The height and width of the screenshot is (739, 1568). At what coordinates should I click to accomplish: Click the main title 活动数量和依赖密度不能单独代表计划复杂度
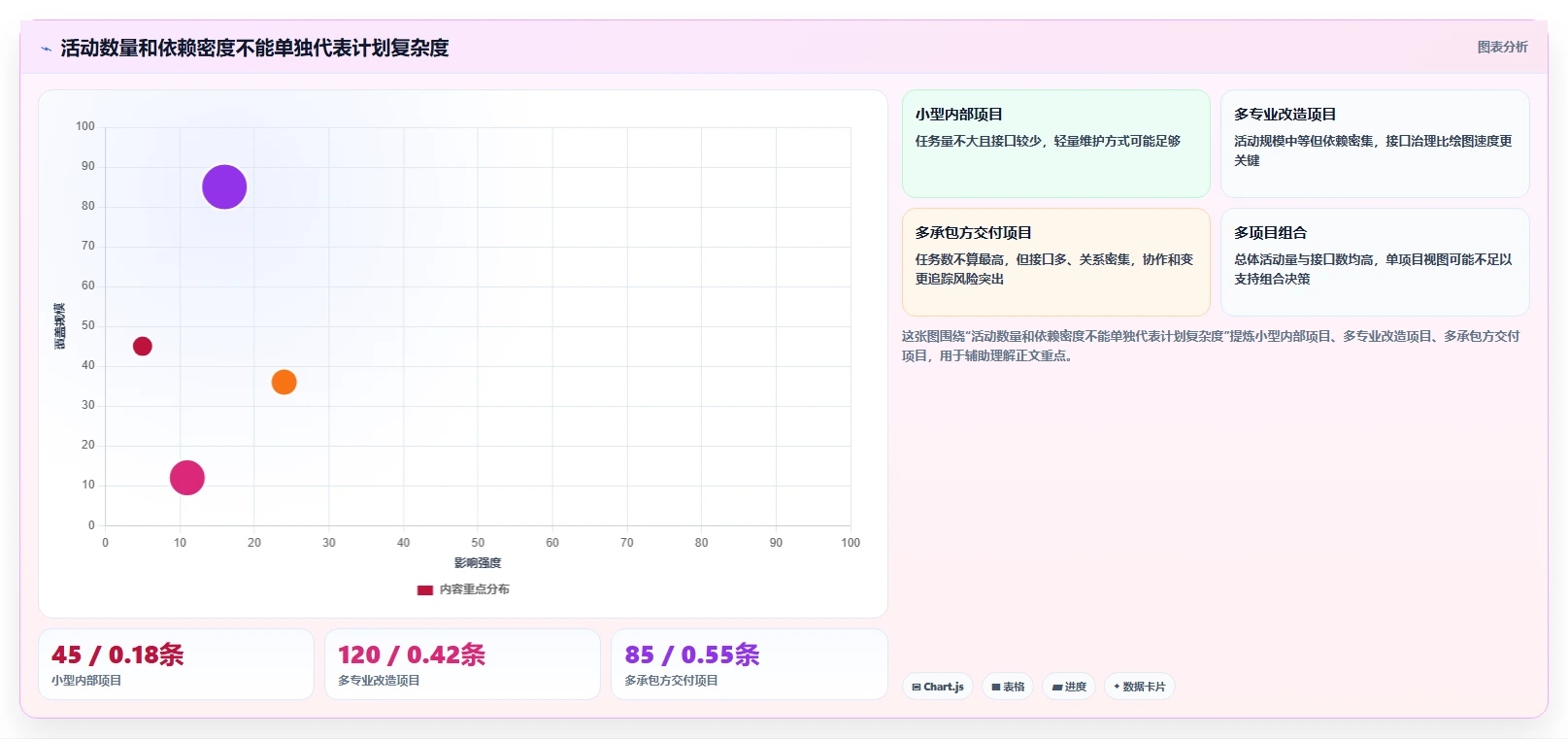[254, 48]
